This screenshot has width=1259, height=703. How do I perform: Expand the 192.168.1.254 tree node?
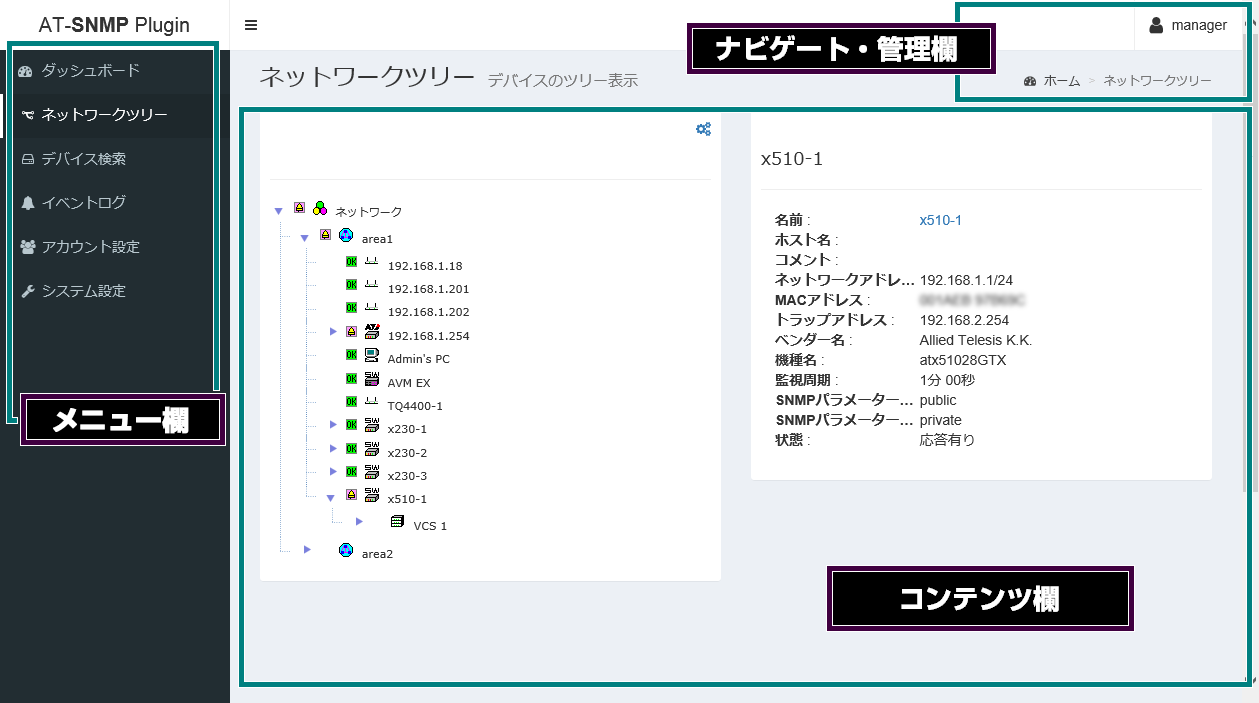click(x=334, y=331)
